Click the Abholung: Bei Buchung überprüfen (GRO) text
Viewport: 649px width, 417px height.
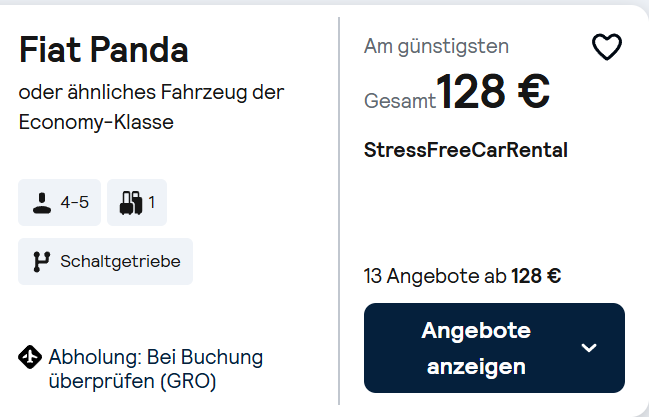[156, 369]
